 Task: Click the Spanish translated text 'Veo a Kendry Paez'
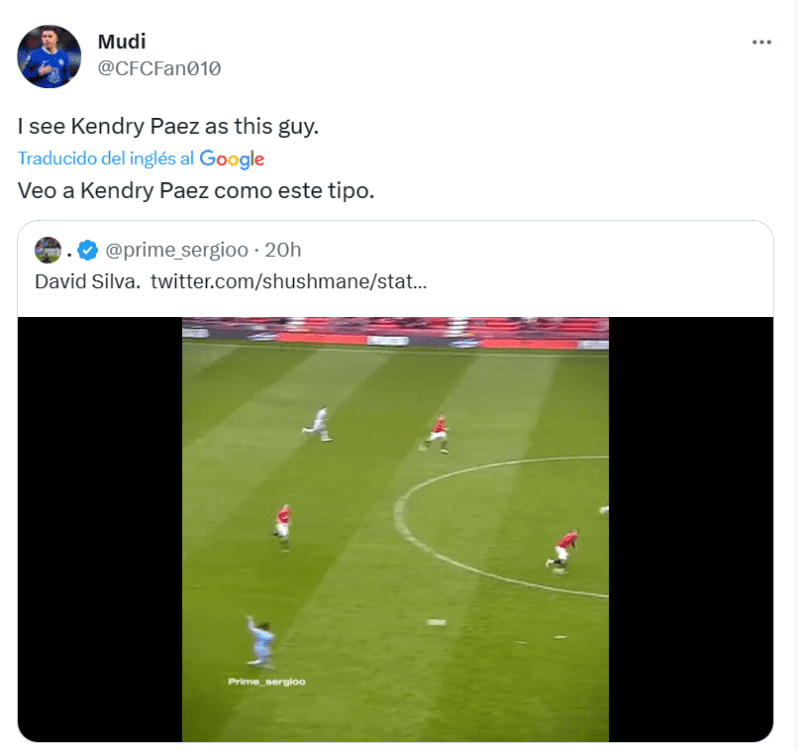tap(196, 190)
